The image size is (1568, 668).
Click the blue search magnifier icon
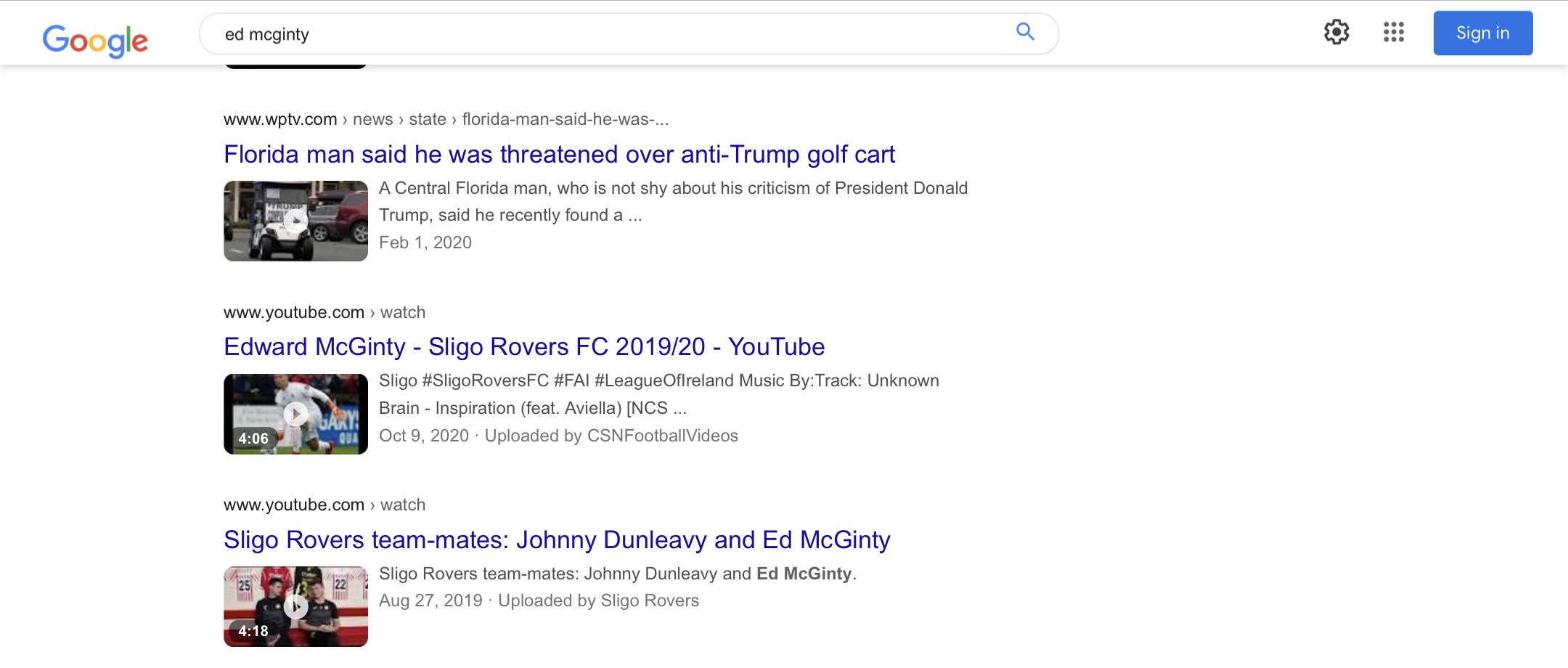pyautogui.click(x=1025, y=31)
